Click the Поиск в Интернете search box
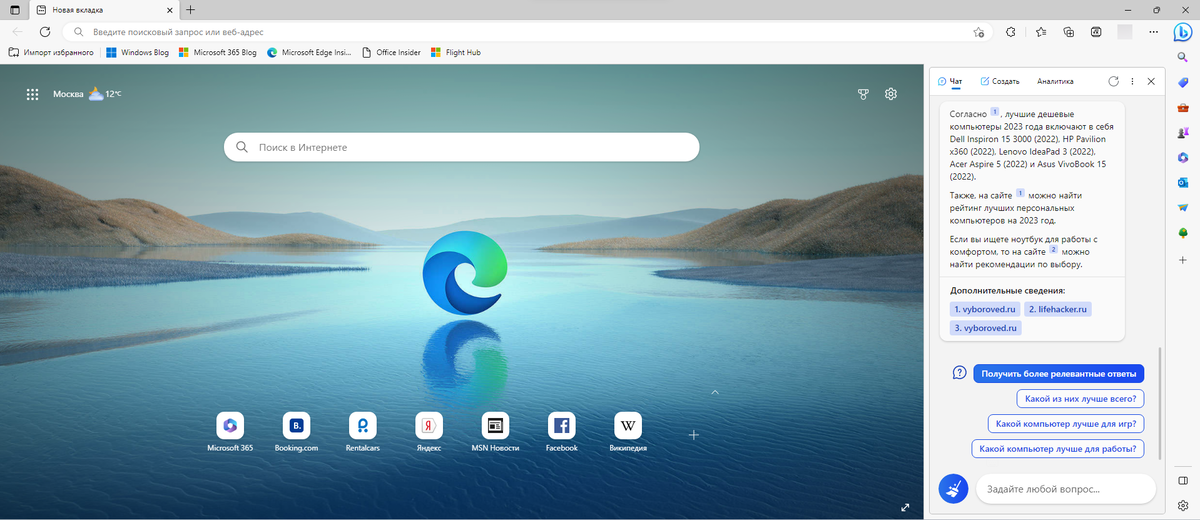Viewport: 1200px width, 520px height. point(461,147)
